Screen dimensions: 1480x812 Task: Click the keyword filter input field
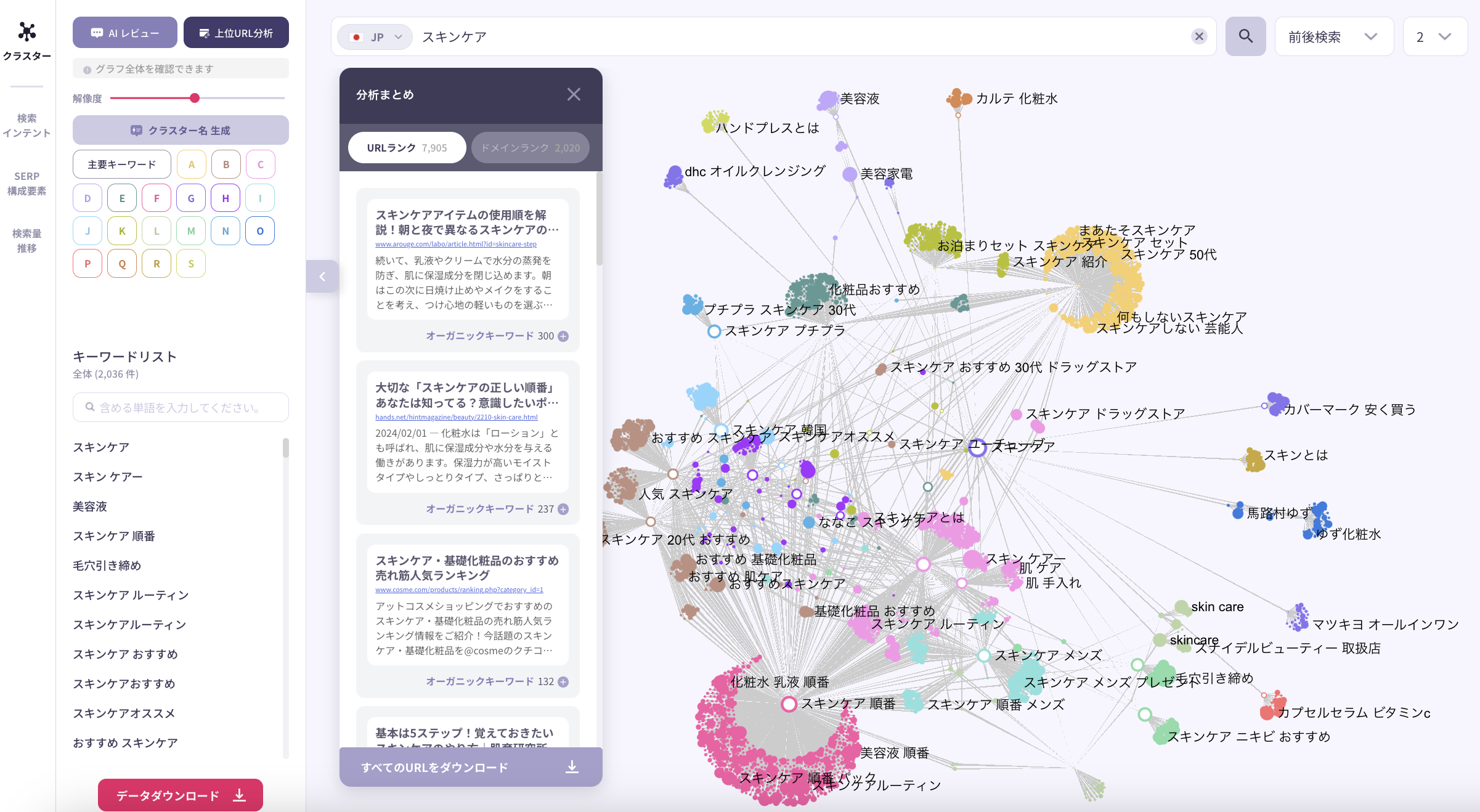click(181, 407)
